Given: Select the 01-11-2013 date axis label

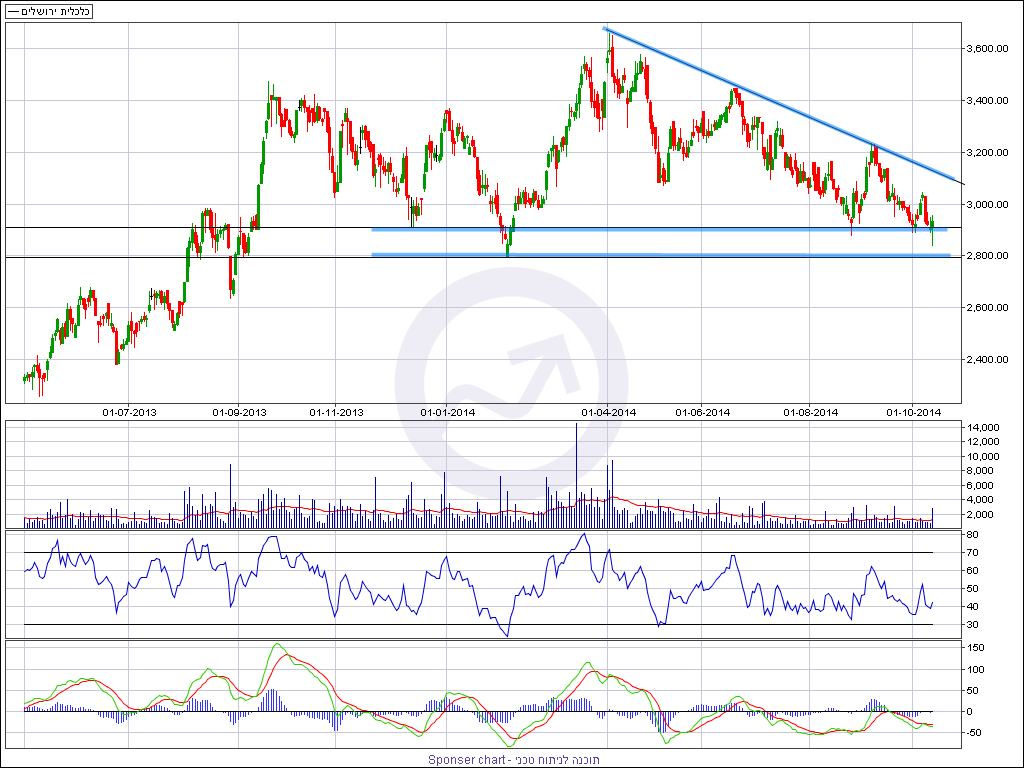Looking at the screenshot, I should (x=336, y=412).
